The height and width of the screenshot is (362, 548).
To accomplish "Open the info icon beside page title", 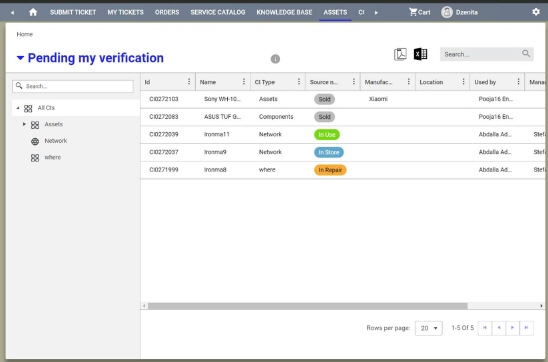I will [275, 59].
